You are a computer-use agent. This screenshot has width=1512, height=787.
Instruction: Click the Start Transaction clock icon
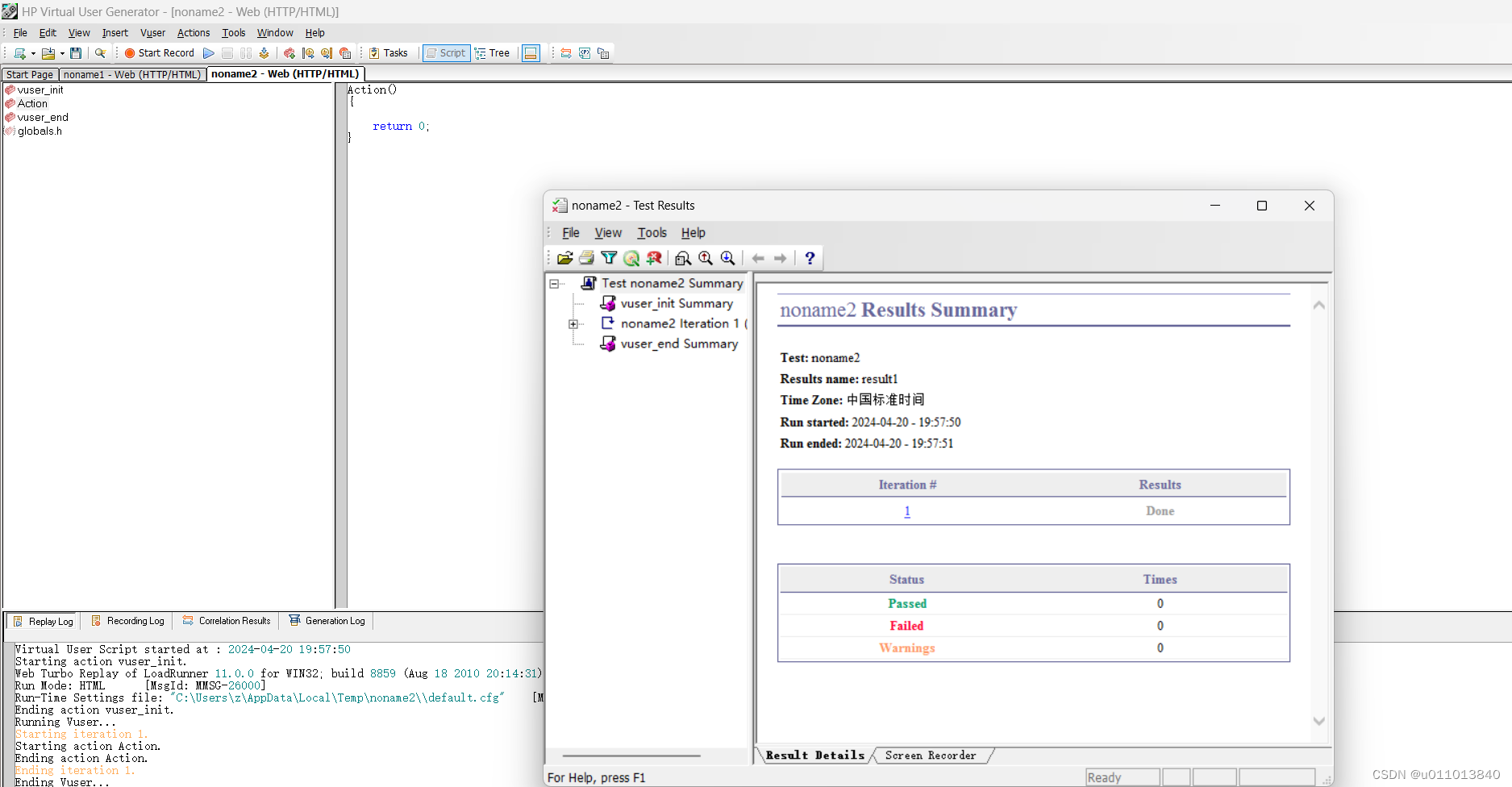click(x=308, y=53)
